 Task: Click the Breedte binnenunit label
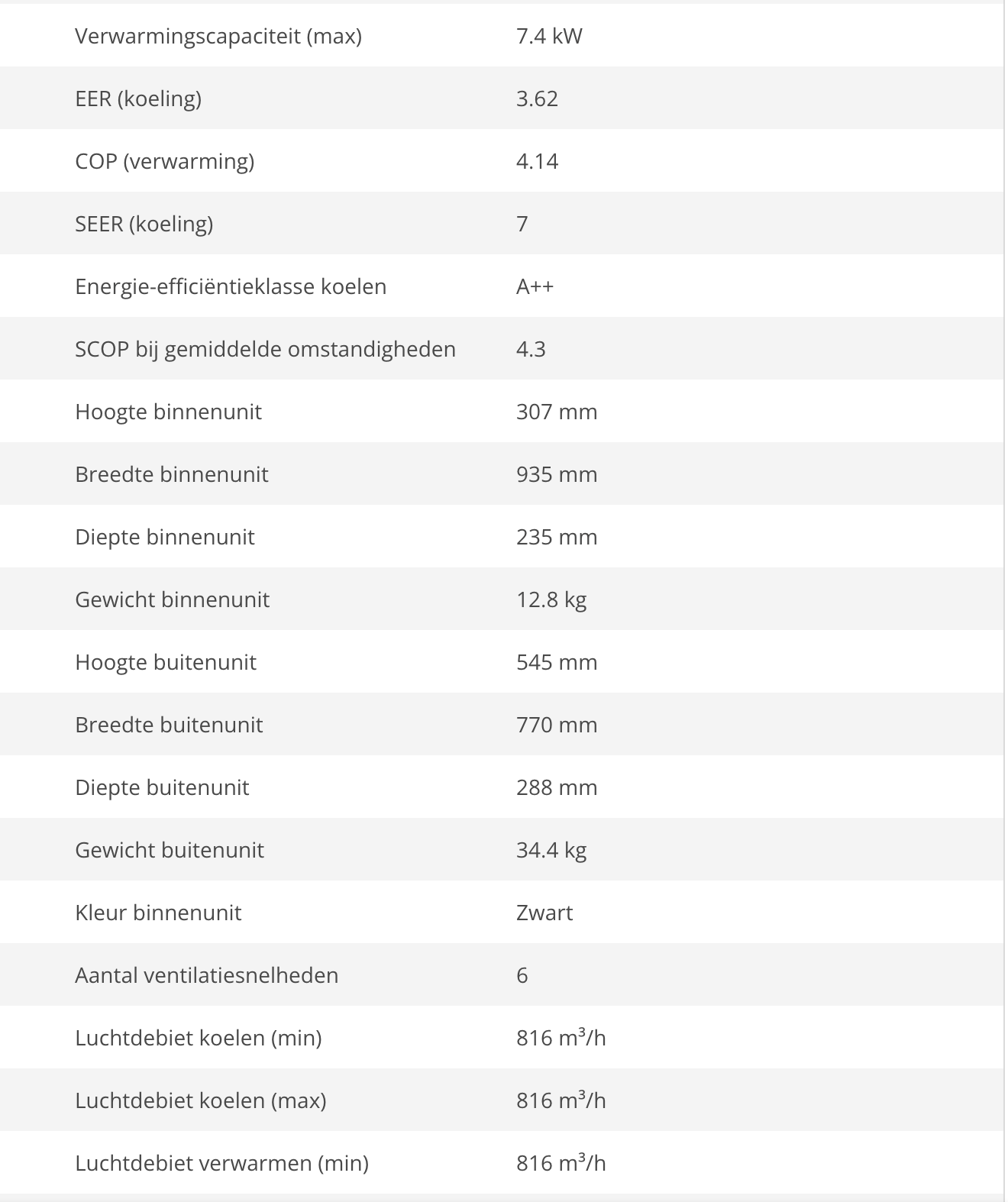(172, 474)
